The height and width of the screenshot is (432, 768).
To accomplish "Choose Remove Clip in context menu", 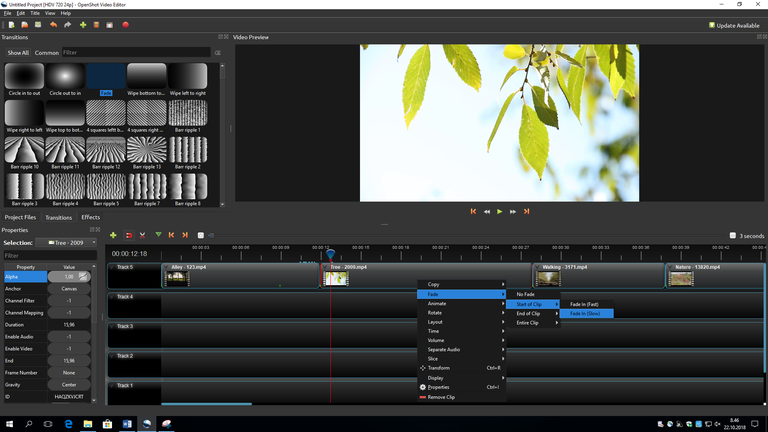I will click(x=441, y=397).
